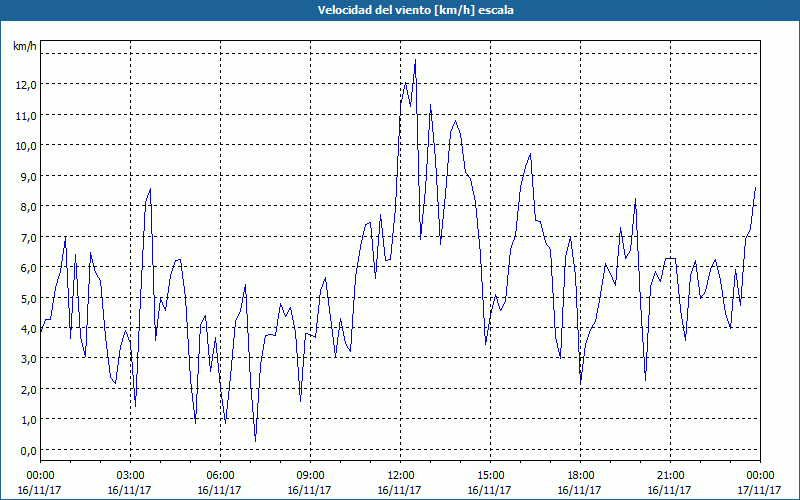Click the 03:00 time axis label
The image size is (800, 500).
[131, 476]
